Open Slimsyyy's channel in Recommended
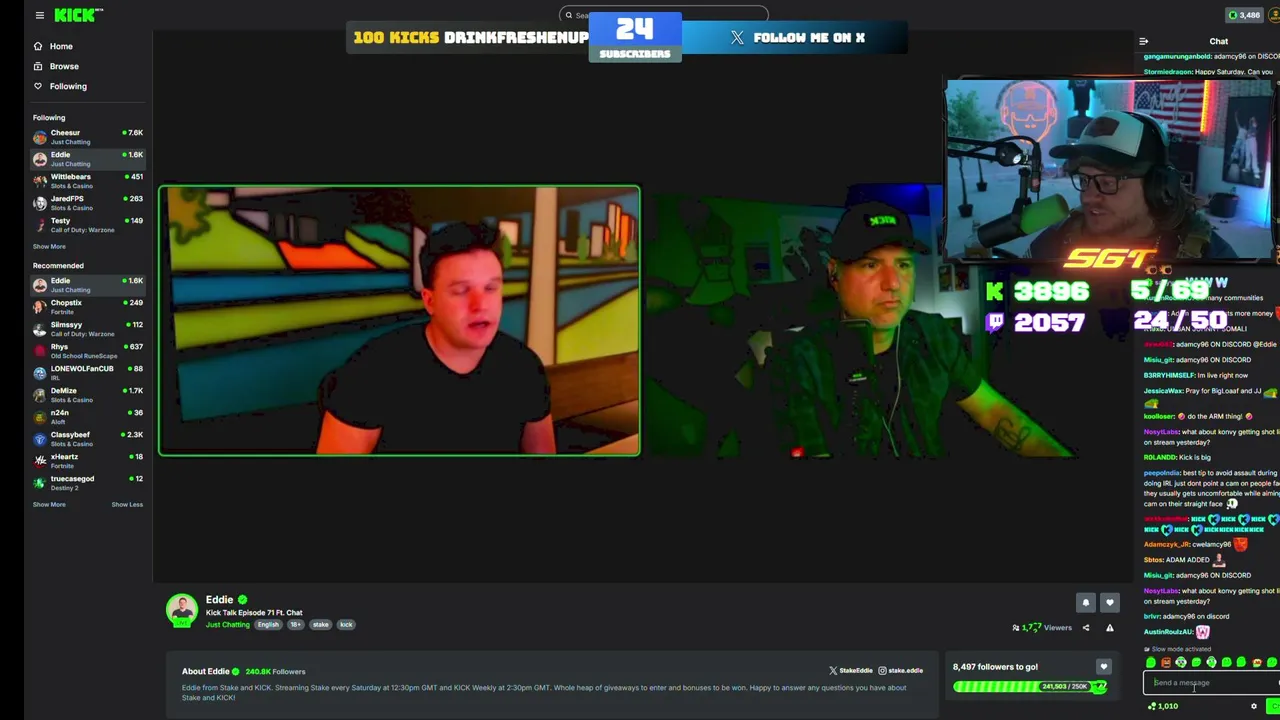The width and height of the screenshot is (1280, 720). (88, 329)
